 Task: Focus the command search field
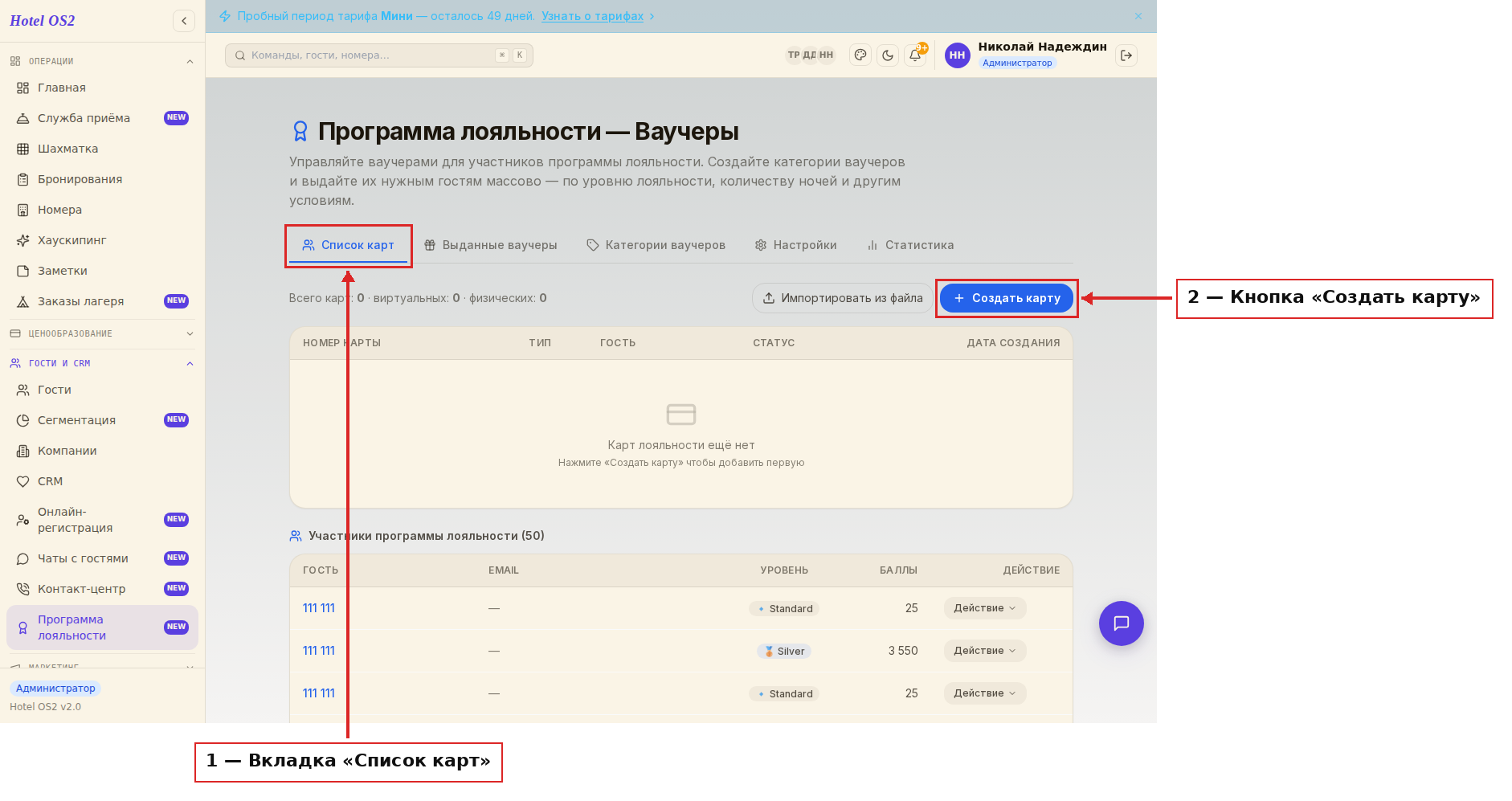(x=379, y=55)
